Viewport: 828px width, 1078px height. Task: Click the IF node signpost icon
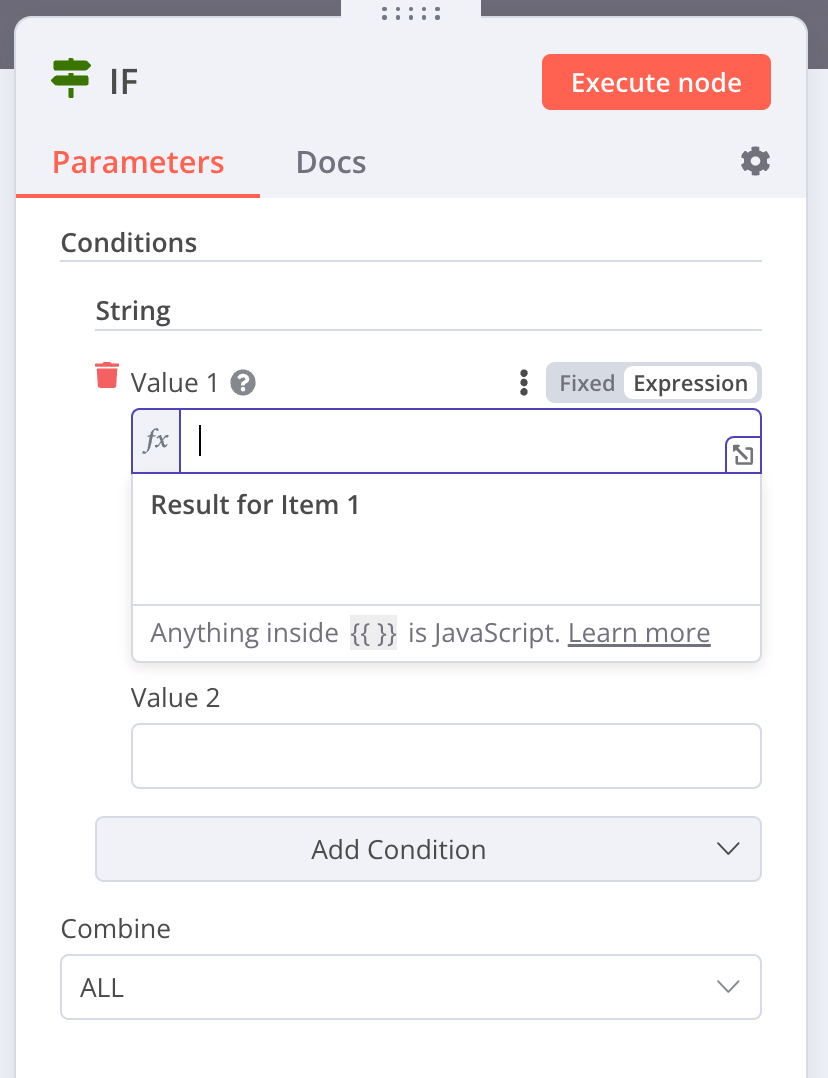[71, 79]
